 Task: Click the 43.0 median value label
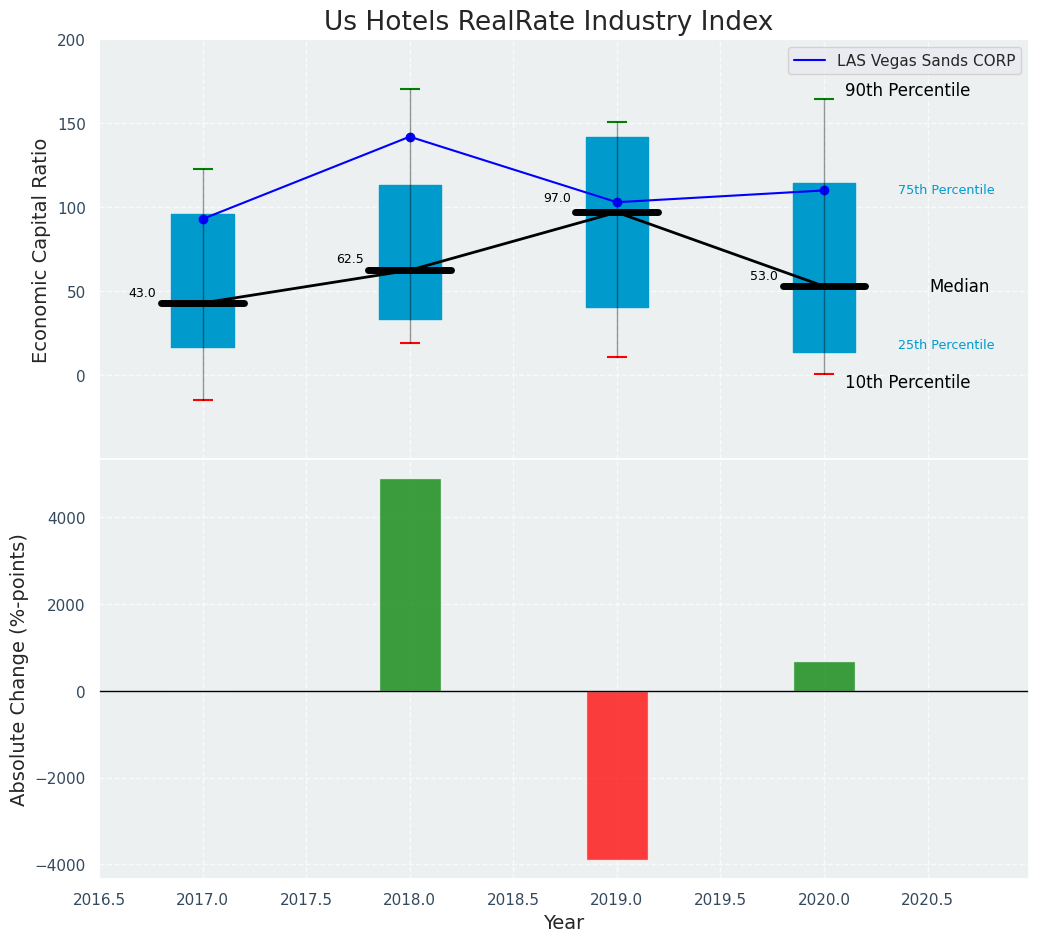[x=142, y=293]
